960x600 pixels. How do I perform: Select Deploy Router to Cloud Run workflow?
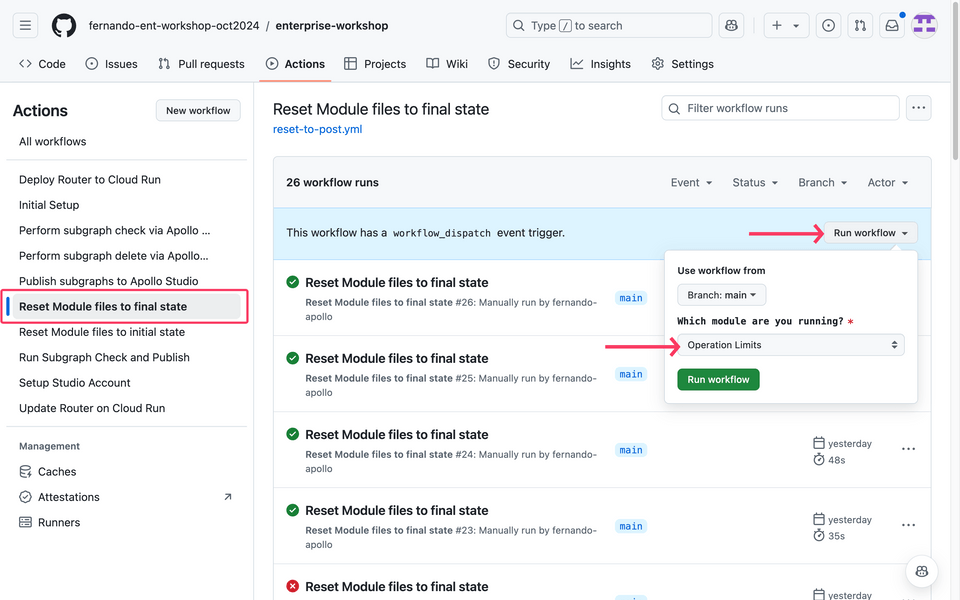pos(90,179)
